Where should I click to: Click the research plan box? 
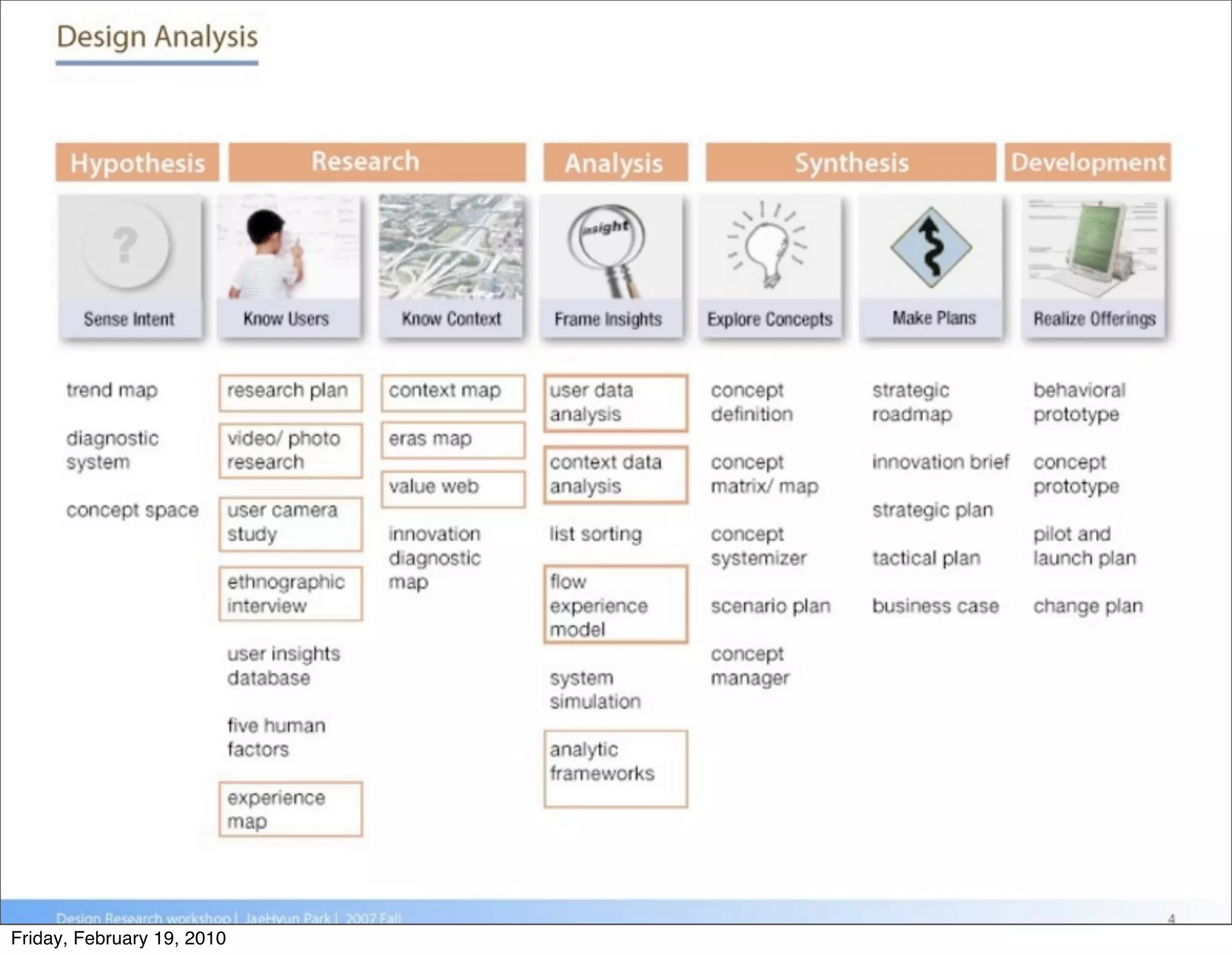point(291,392)
